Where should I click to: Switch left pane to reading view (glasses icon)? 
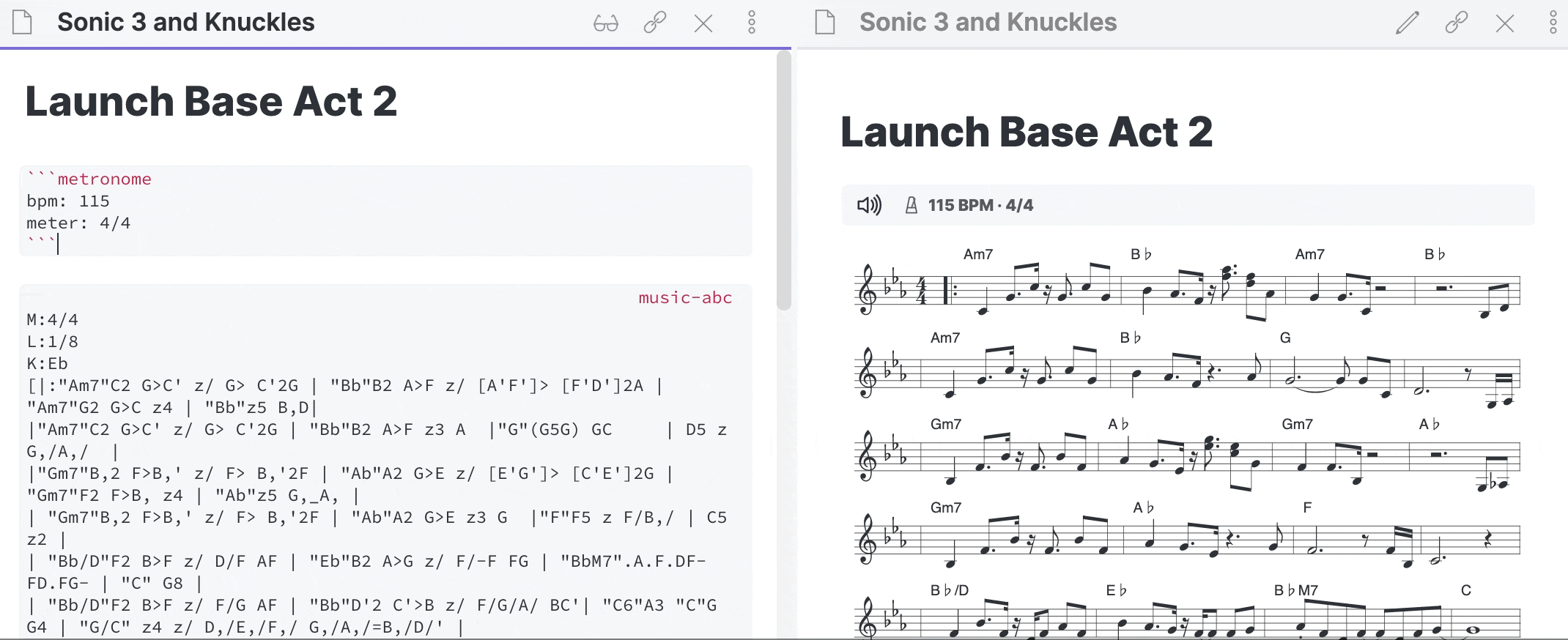[x=606, y=23]
